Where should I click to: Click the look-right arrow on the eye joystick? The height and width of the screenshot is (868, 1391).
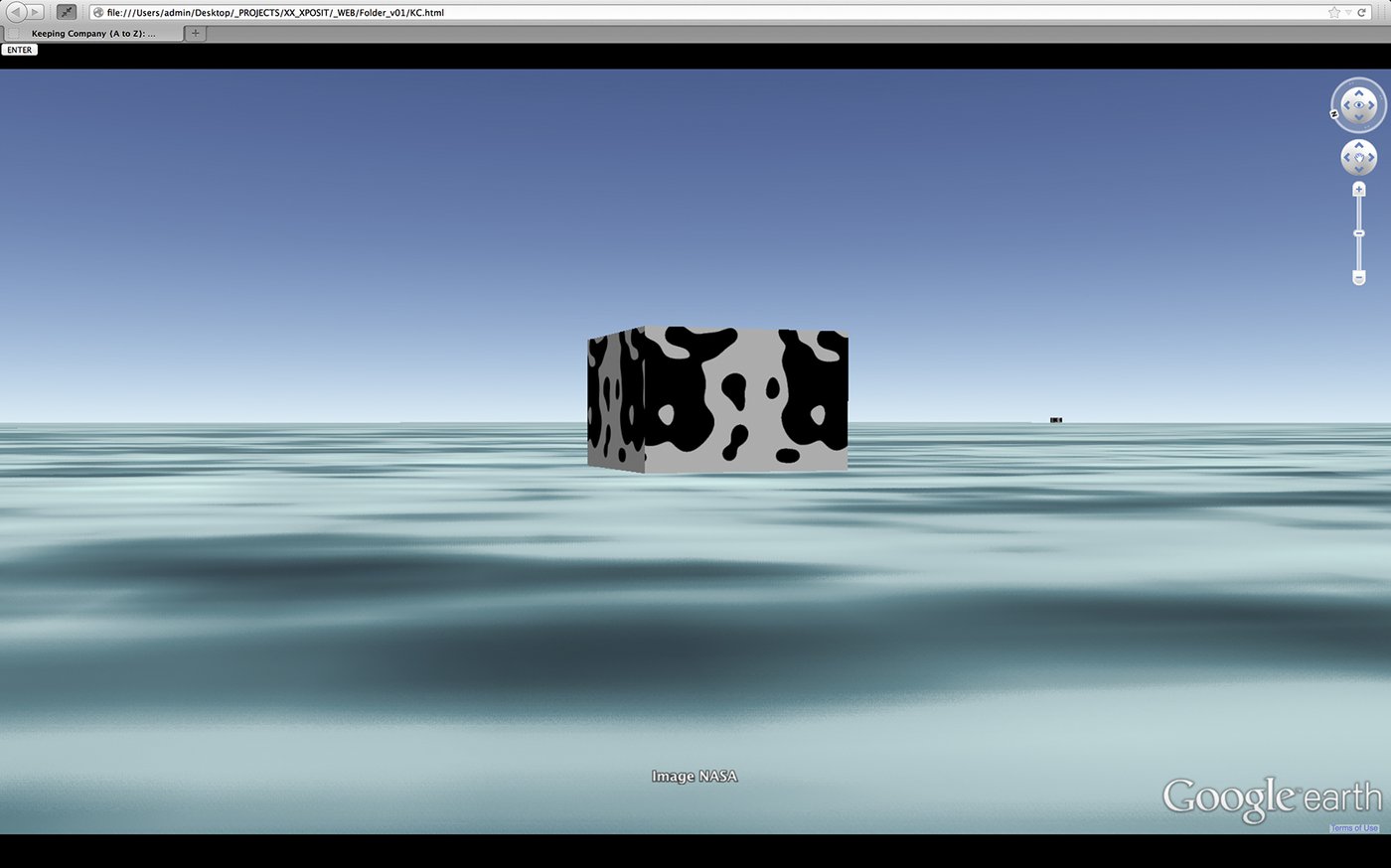tap(1372, 104)
